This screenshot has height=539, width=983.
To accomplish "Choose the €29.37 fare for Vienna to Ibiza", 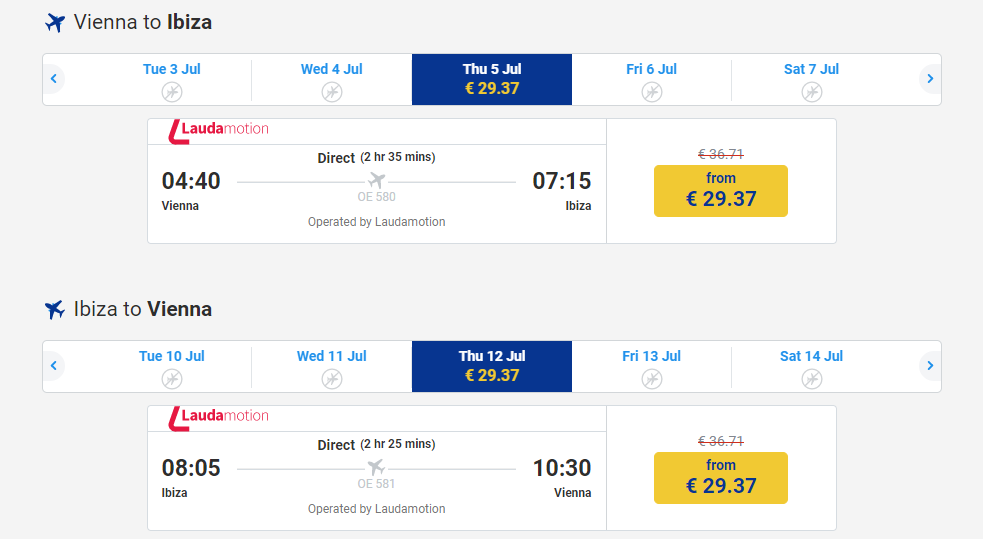I will click(721, 190).
